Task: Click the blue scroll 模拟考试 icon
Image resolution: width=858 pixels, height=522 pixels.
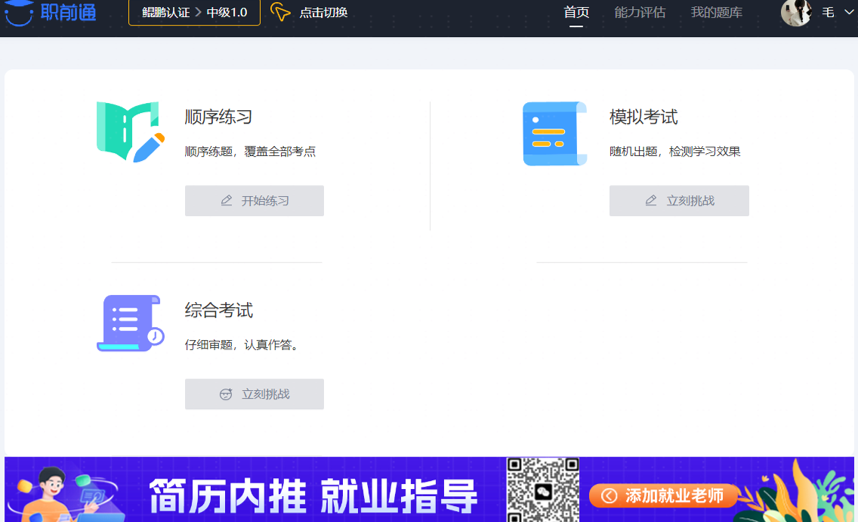Action: coord(554,133)
